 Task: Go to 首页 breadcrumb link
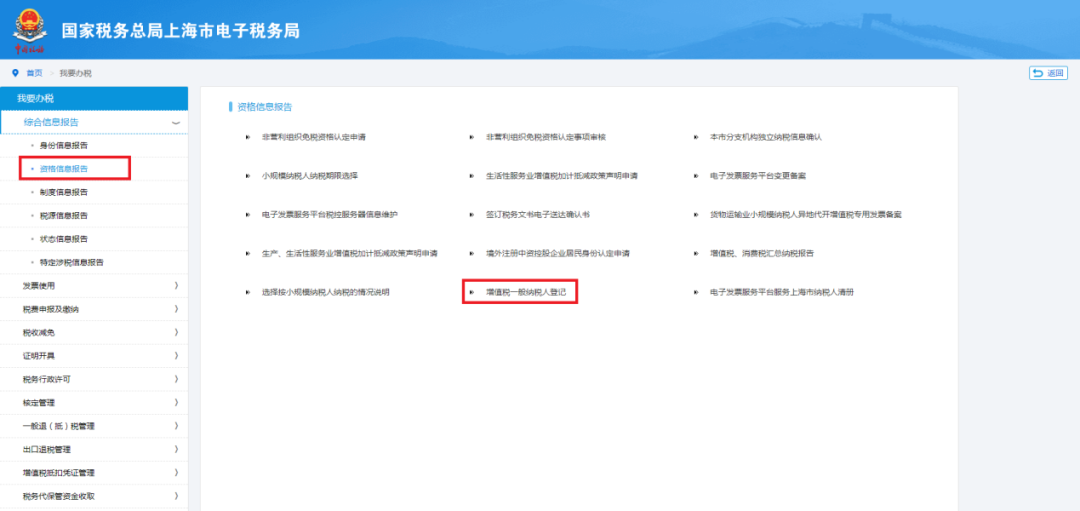coord(34,73)
